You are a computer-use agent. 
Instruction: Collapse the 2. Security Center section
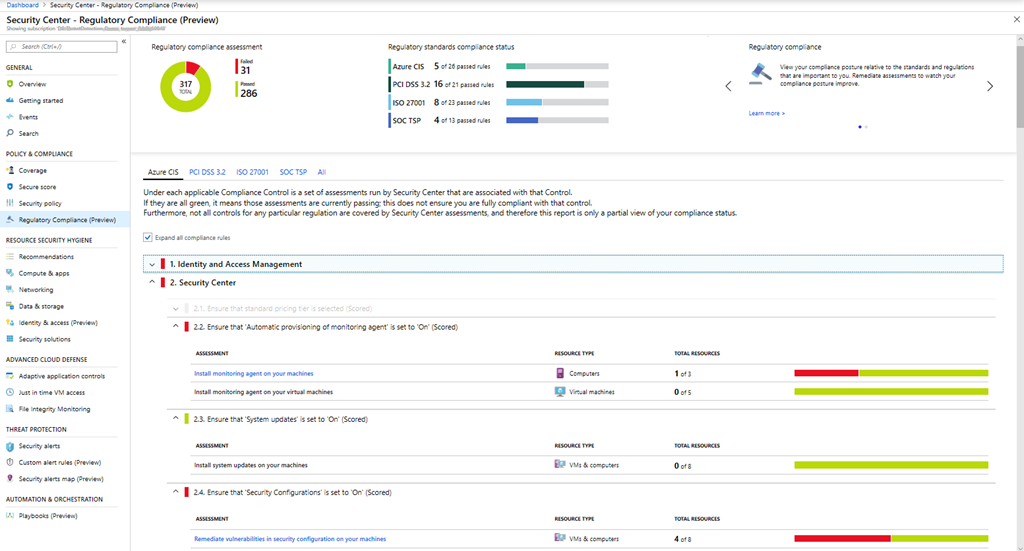(x=152, y=283)
